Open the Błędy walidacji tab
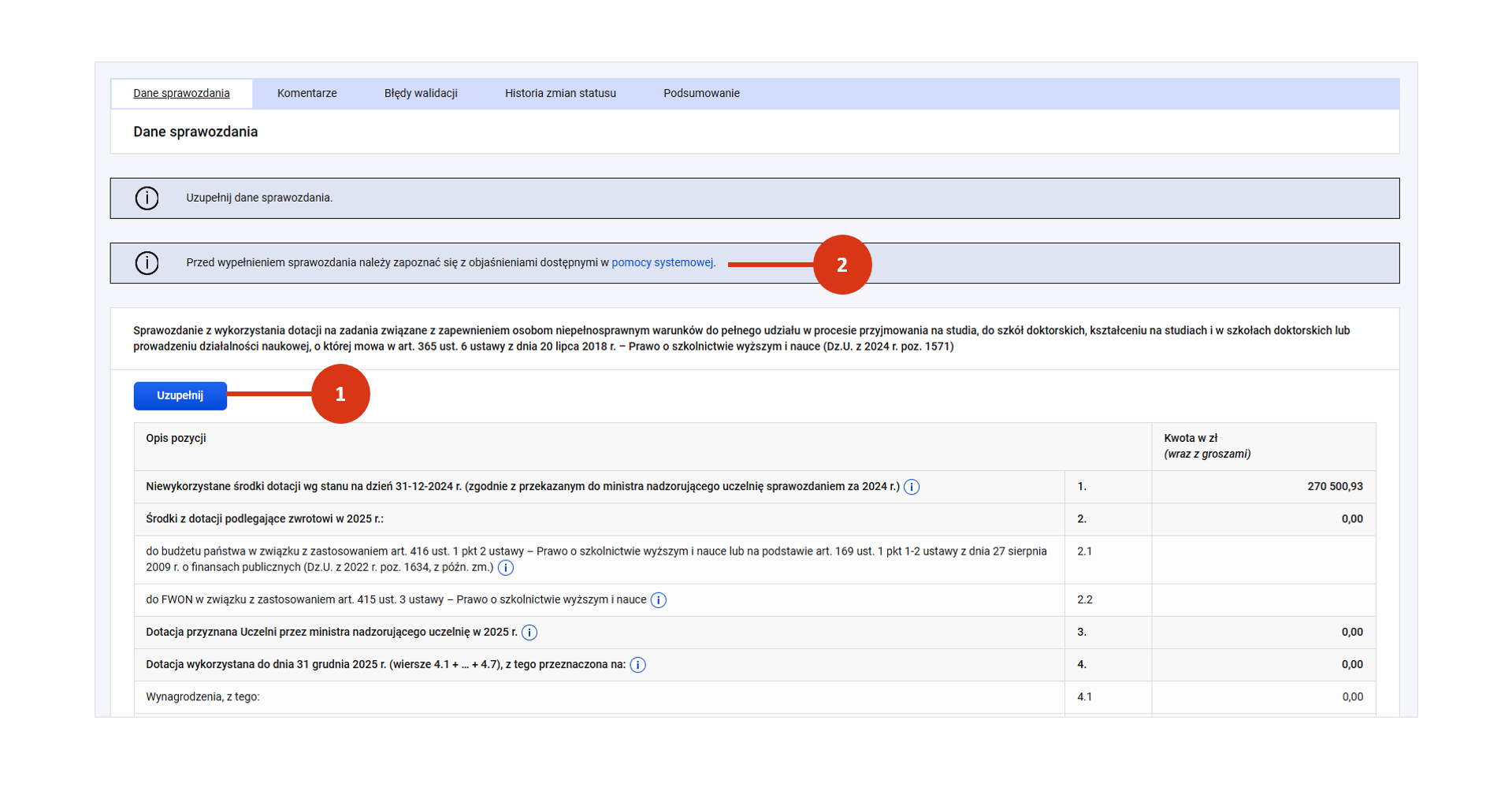The image size is (1512, 794). tap(421, 93)
